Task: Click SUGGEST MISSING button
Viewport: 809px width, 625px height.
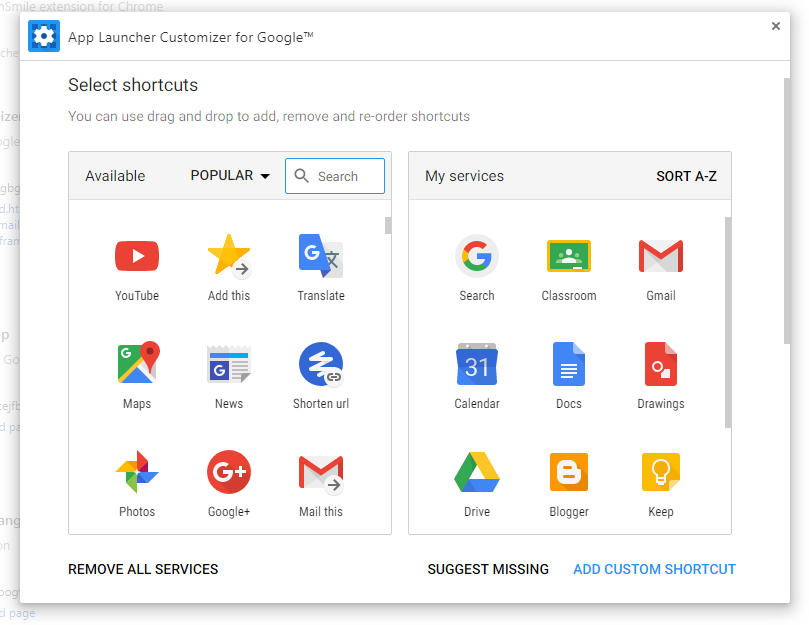Action: click(488, 569)
